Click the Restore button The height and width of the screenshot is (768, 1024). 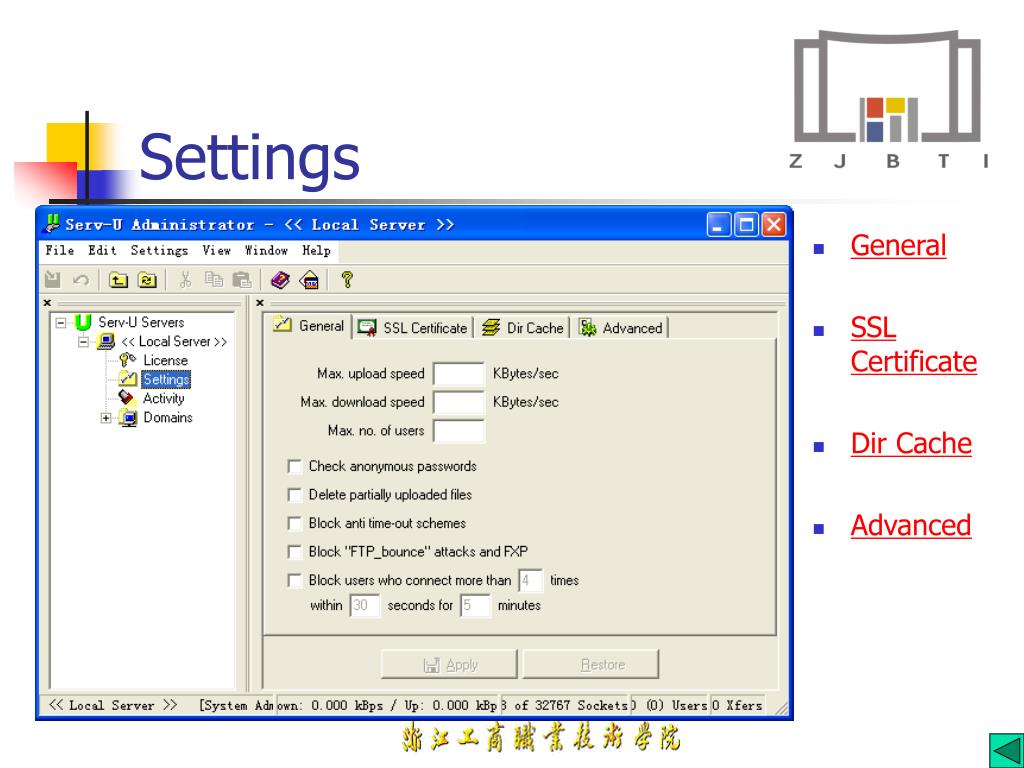591,665
